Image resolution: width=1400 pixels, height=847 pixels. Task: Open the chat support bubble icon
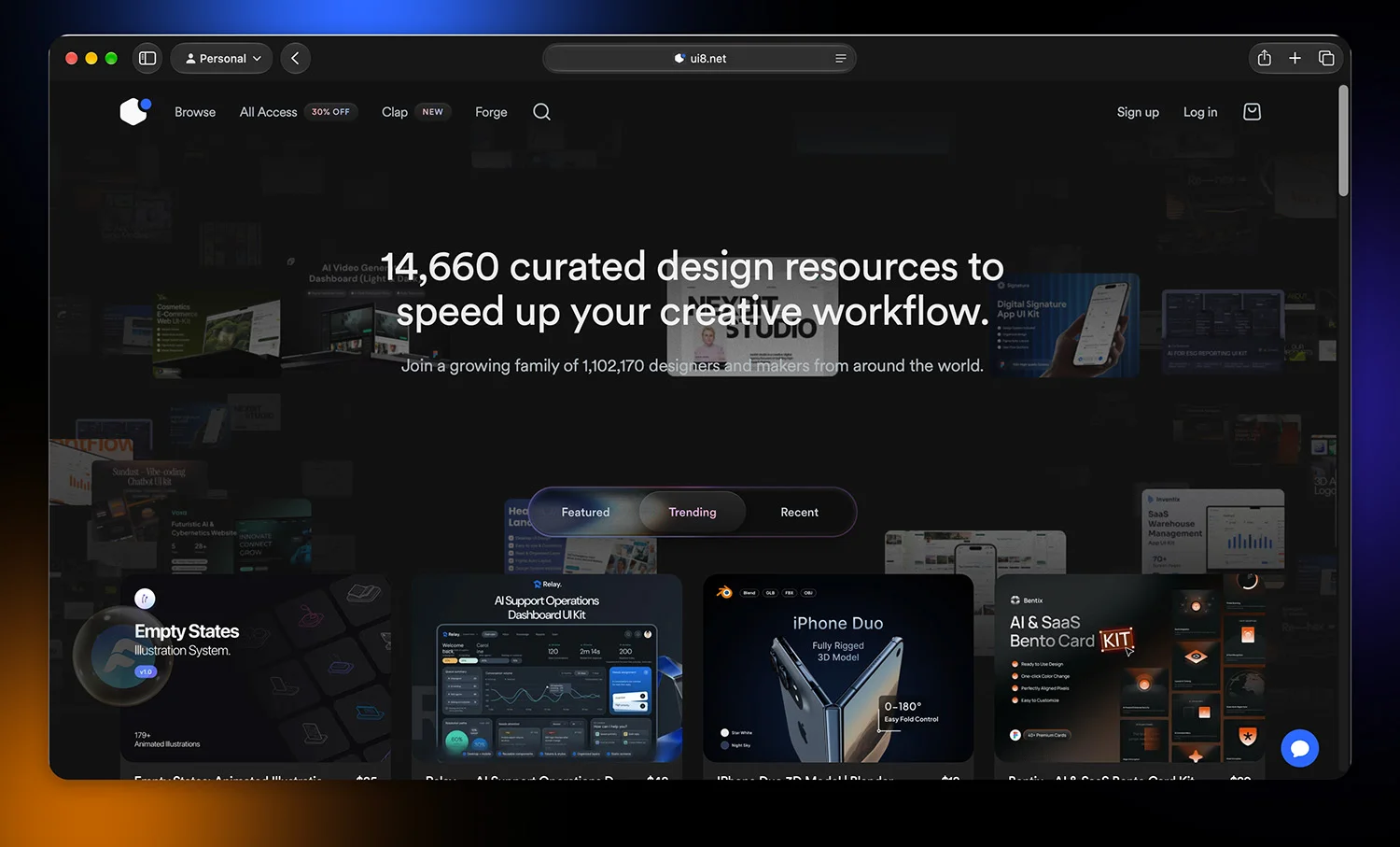tap(1299, 748)
